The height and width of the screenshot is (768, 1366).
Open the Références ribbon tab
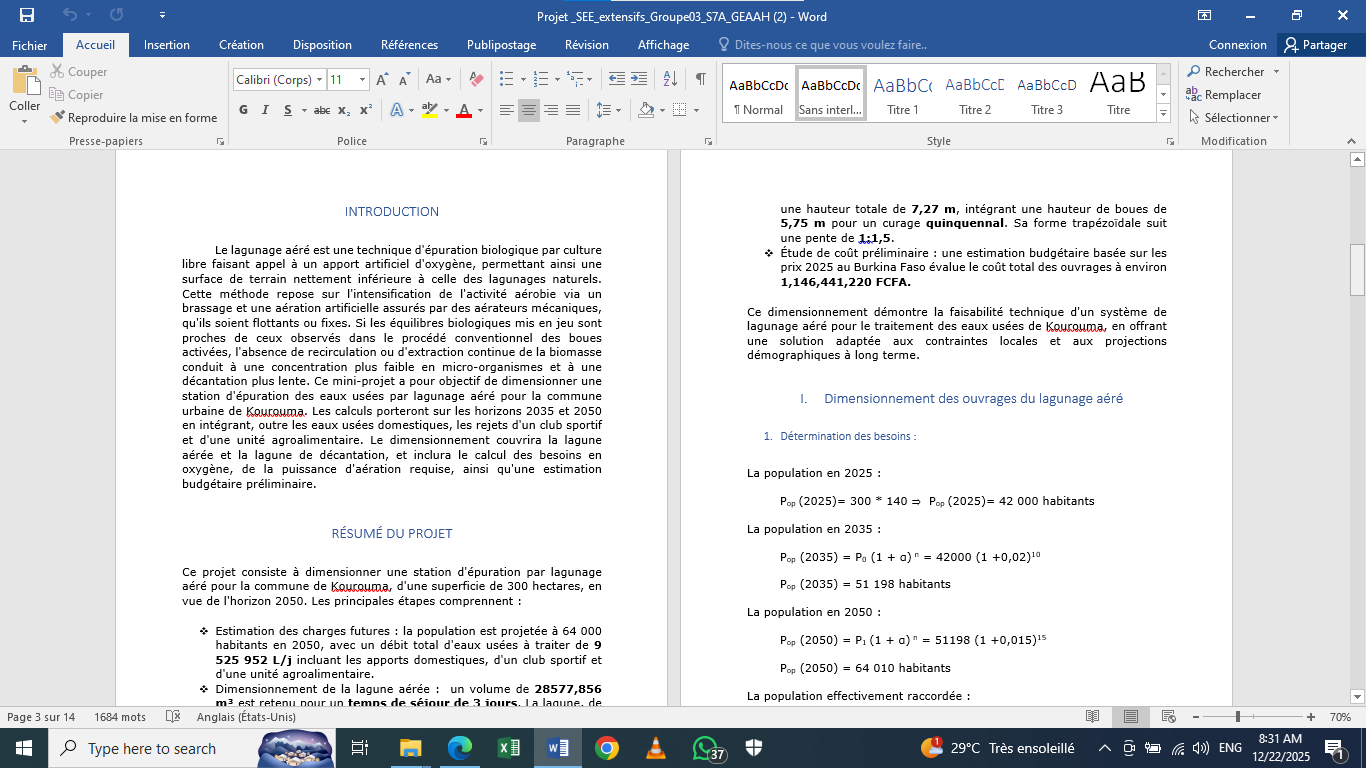(x=409, y=45)
